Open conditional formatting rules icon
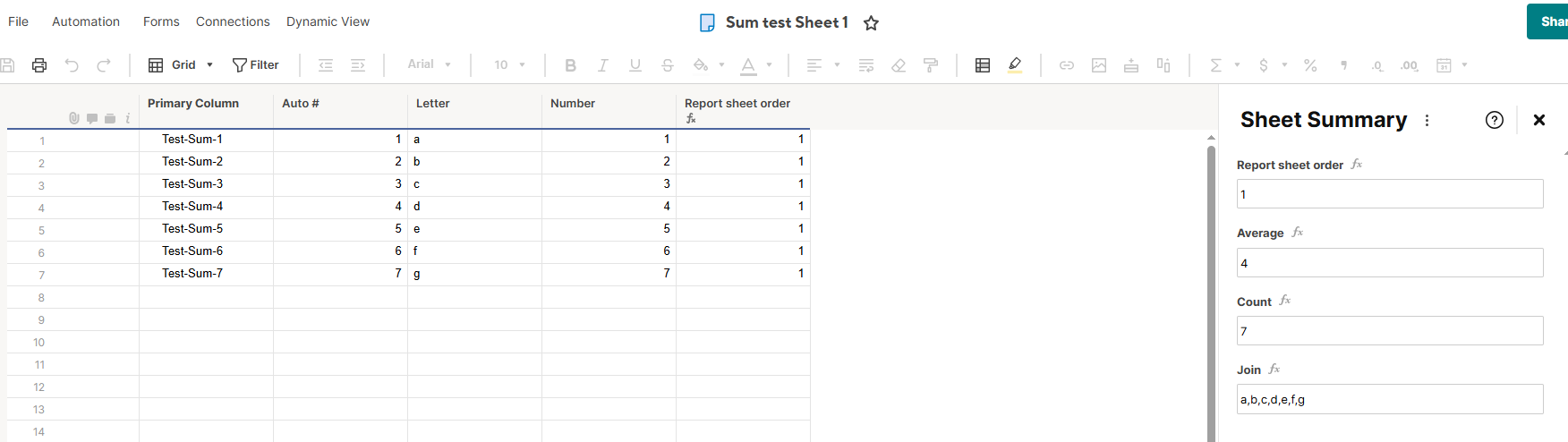The height and width of the screenshot is (442, 1568). pos(983,65)
